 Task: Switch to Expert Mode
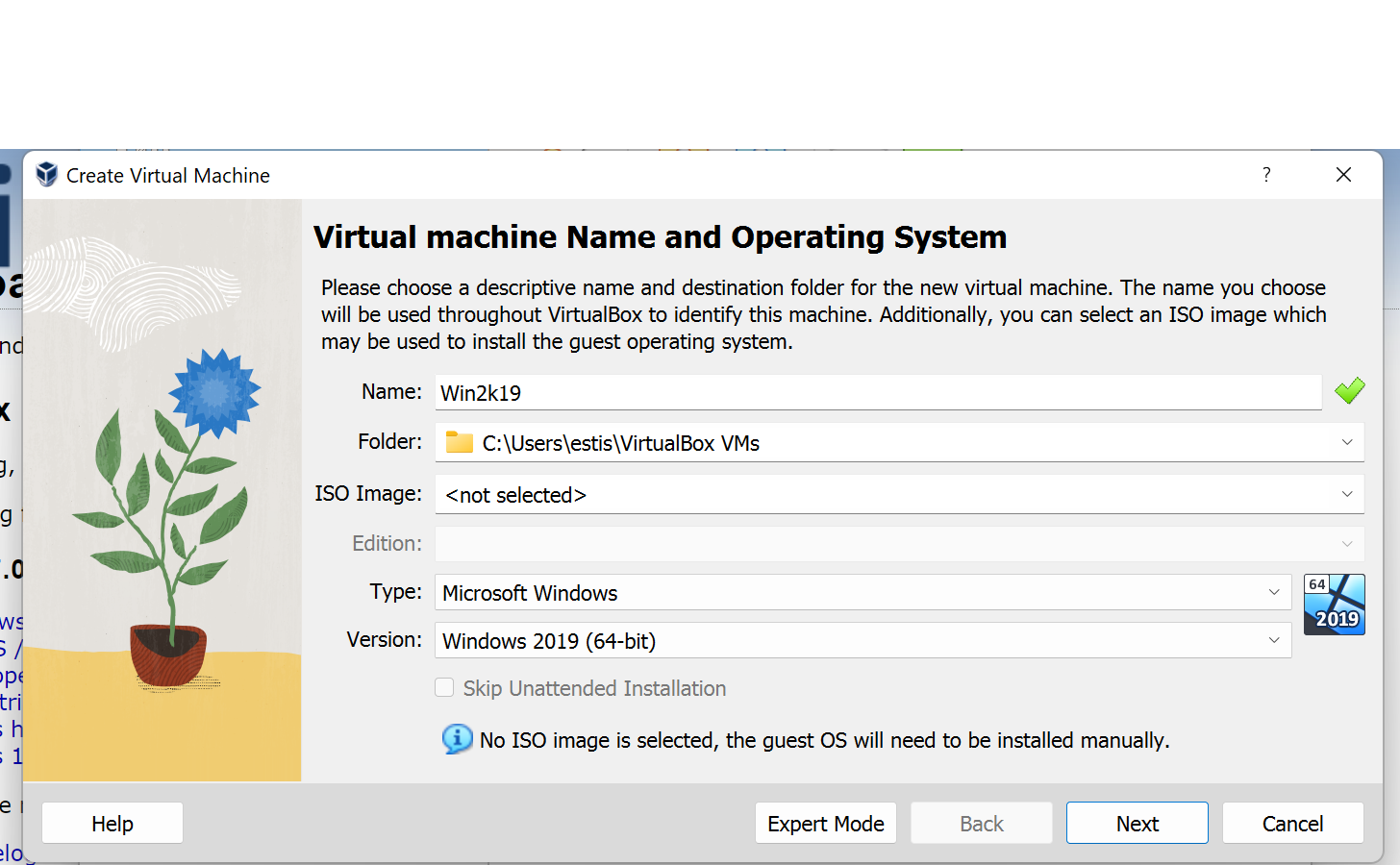pyautogui.click(x=826, y=823)
